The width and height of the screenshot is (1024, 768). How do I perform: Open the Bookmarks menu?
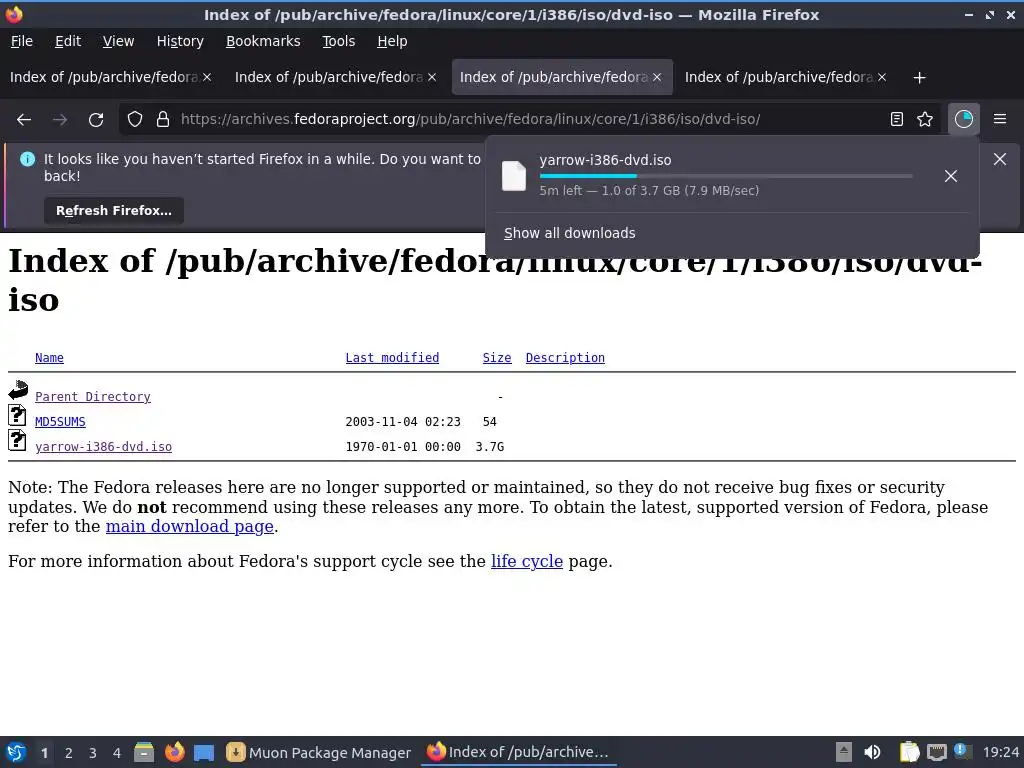coord(263,41)
